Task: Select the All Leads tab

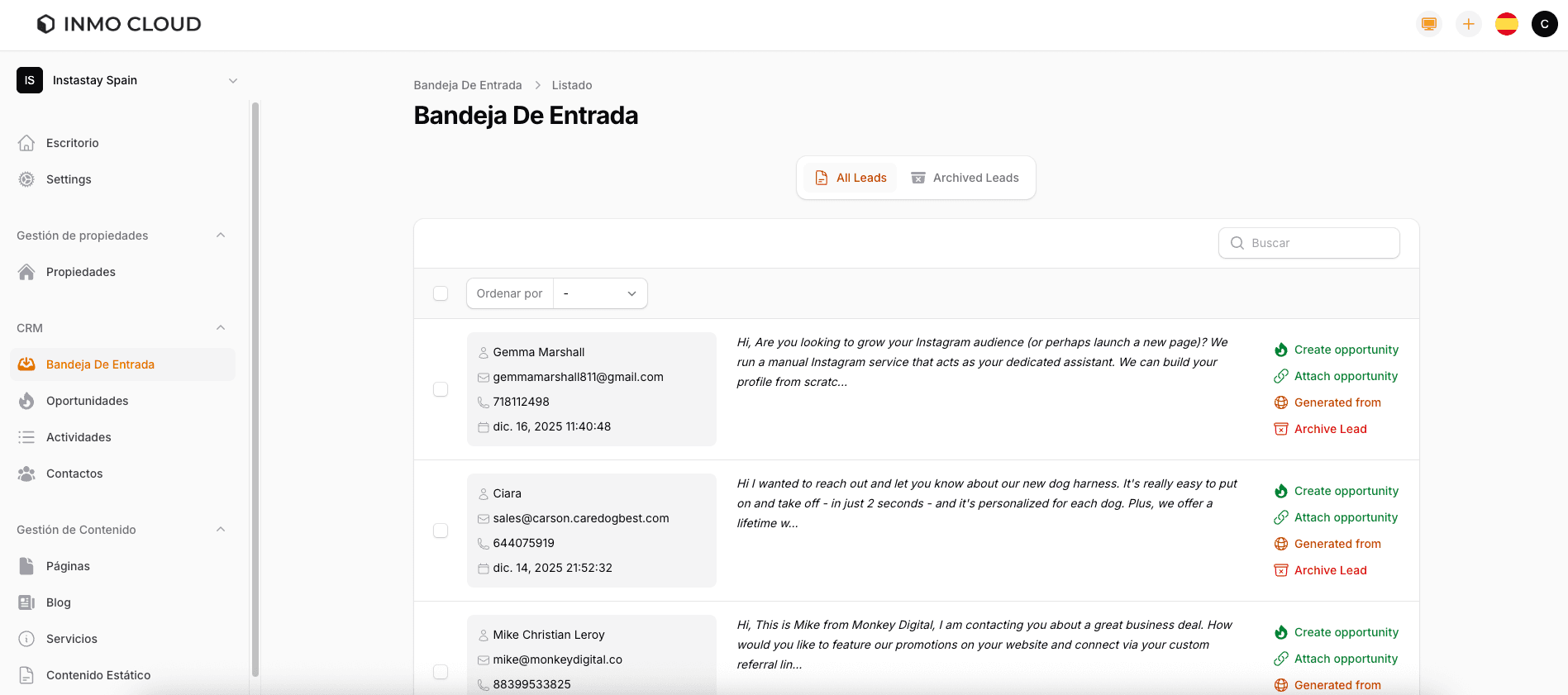Action: 851,178
